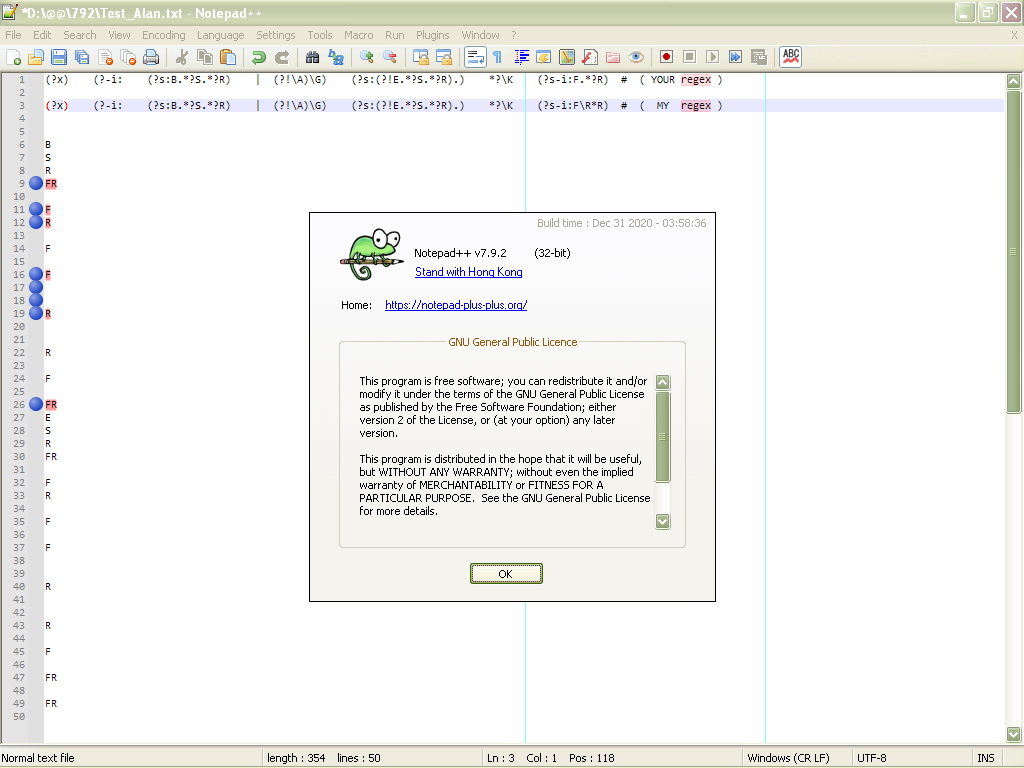This screenshot has height=768, width=1024.
Task: Click the Save All toolbar icon
Action: pos(82,57)
